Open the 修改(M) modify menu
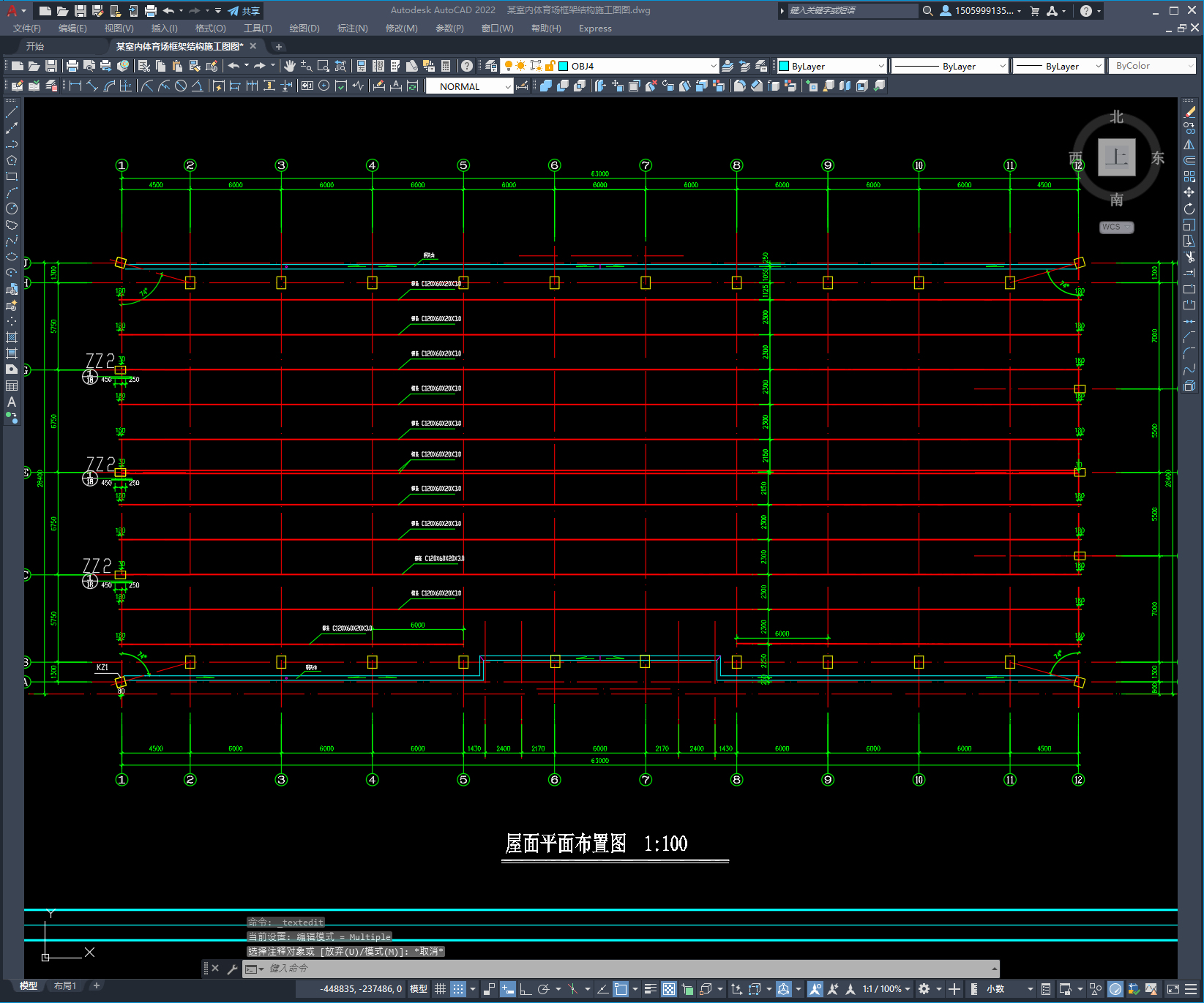This screenshot has width=1204, height=1003. [x=401, y=29]
